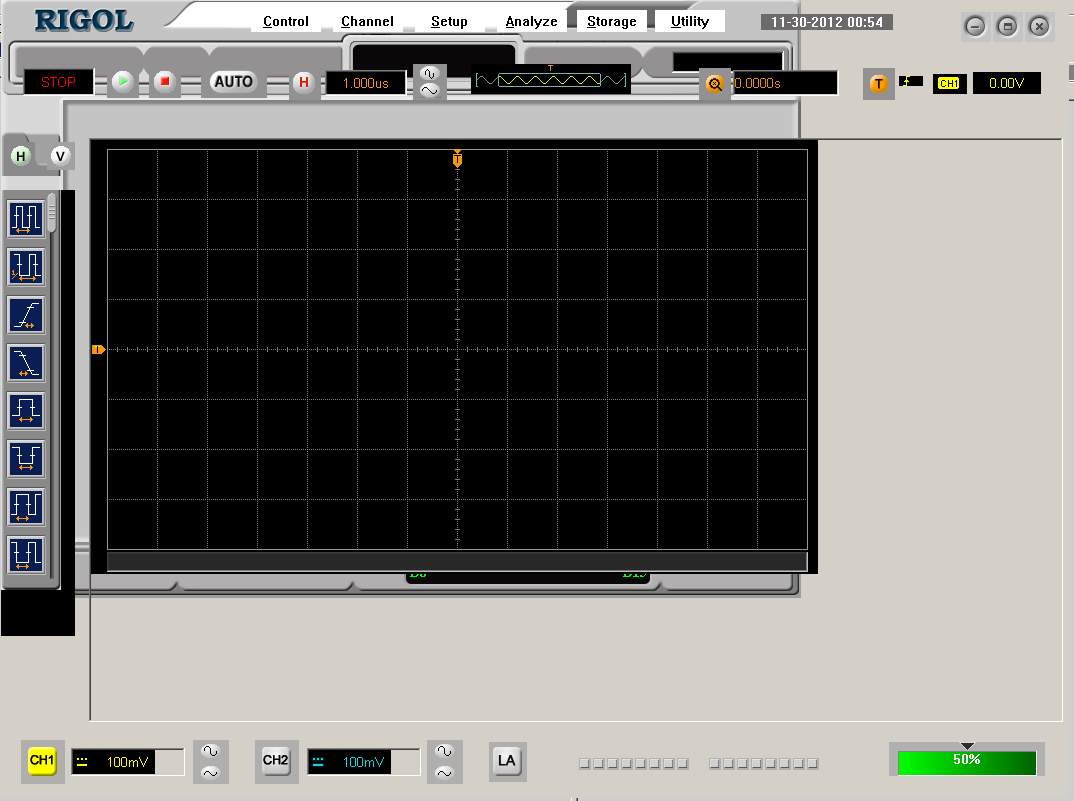Click the waveform preview strip at top
The height and width of the screenshot is (801, 1074).
coord(549,80)
